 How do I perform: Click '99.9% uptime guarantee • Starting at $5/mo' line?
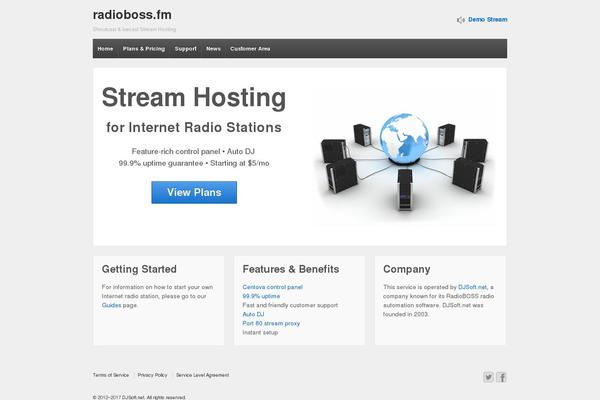[194, 163]
